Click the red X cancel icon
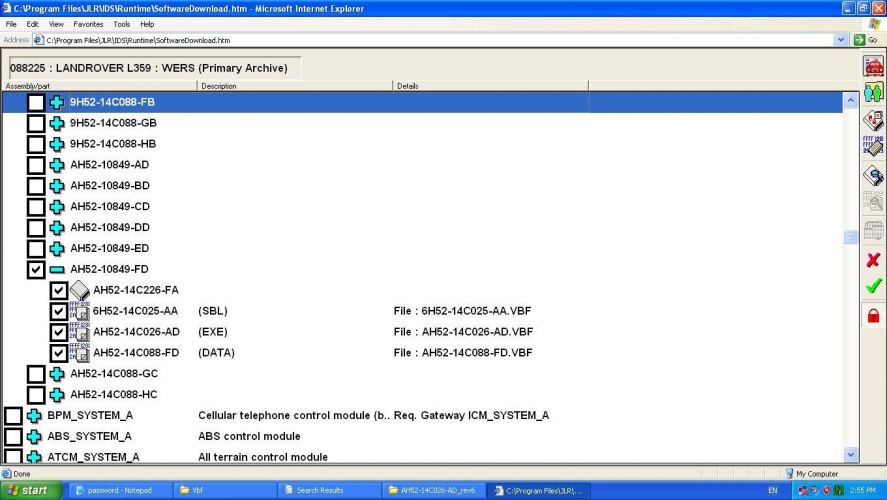The width and height of the screenshot is (887, 500). pos(873,260)
